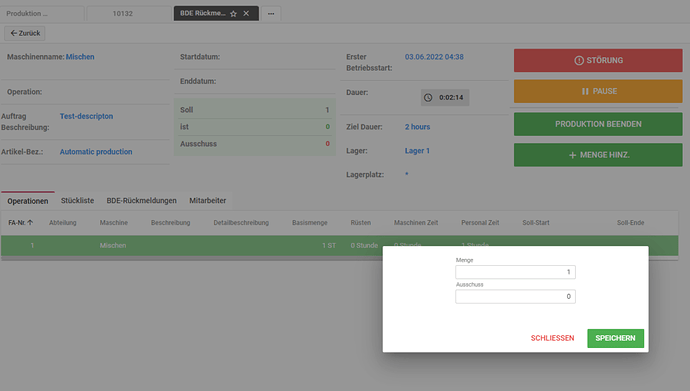Viewport: 690px width, 391px height.
Task: Click PRODUKTION BEENDEN button
Action: [x=598, y=124]
